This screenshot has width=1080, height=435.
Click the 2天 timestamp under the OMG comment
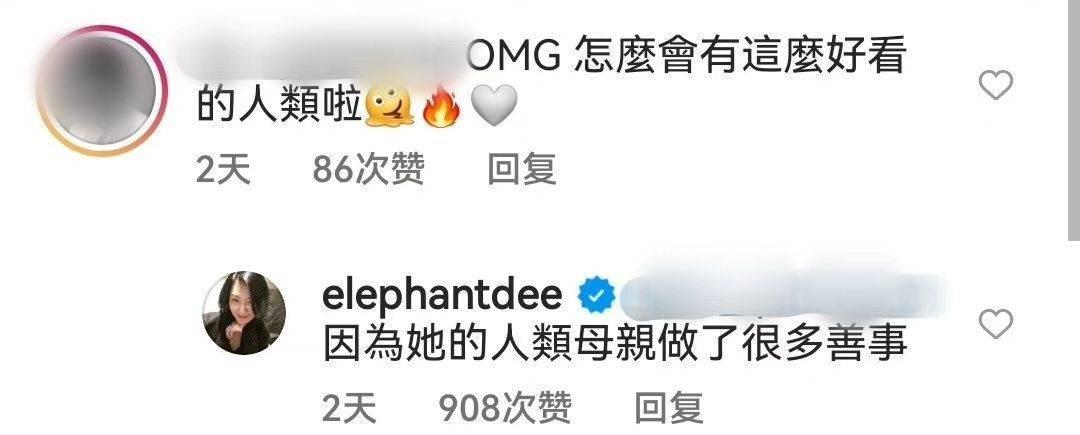click(x=223, y=169)
